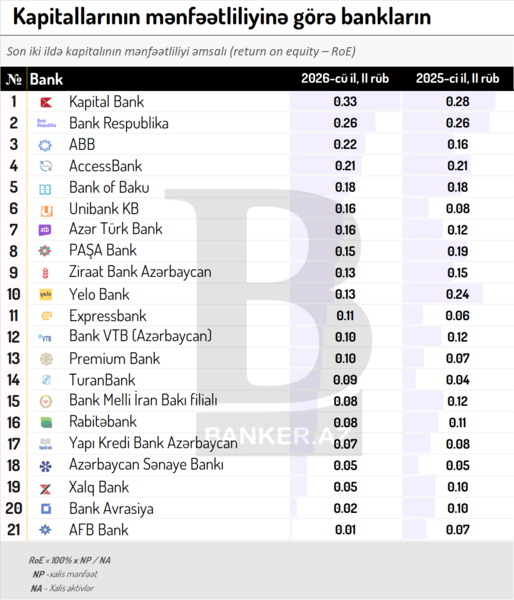This screenshot has height=600, width=514.
Task: Click ABB's 2026 value 0.22
Action: pyautogui.click(x=345, y=144)
